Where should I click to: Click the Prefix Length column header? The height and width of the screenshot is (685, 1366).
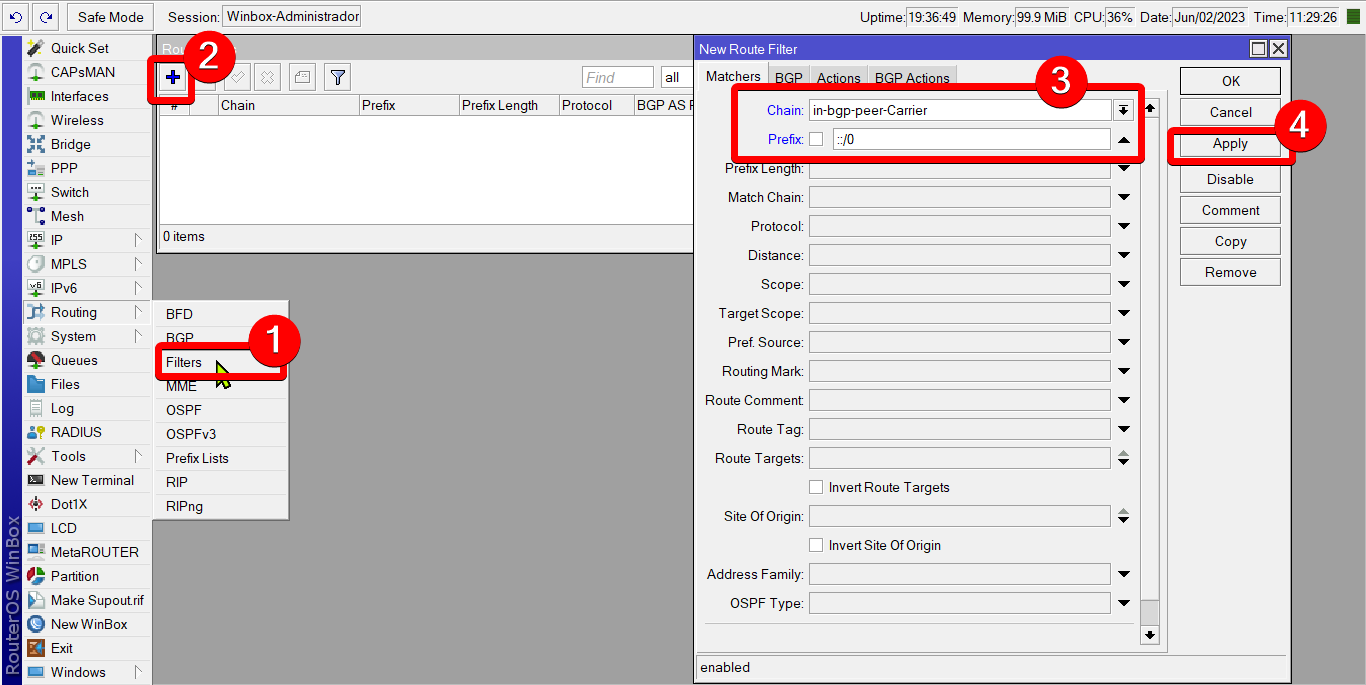(x=509, y=105)
